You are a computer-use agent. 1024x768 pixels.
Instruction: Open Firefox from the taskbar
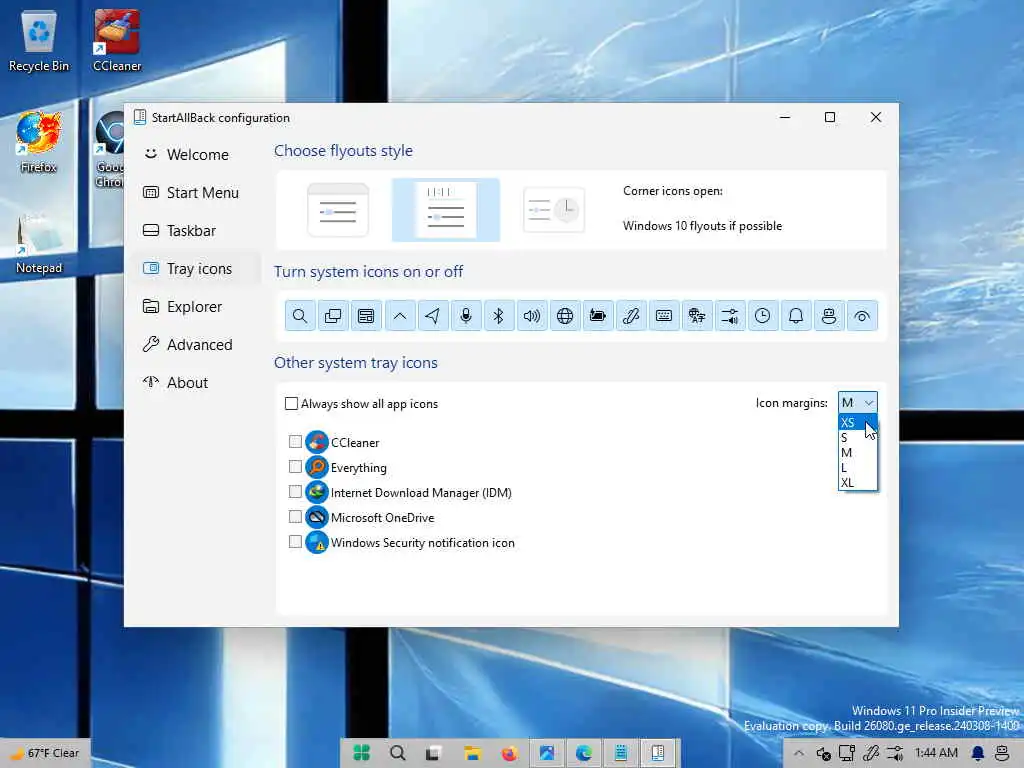coord(509,753)
